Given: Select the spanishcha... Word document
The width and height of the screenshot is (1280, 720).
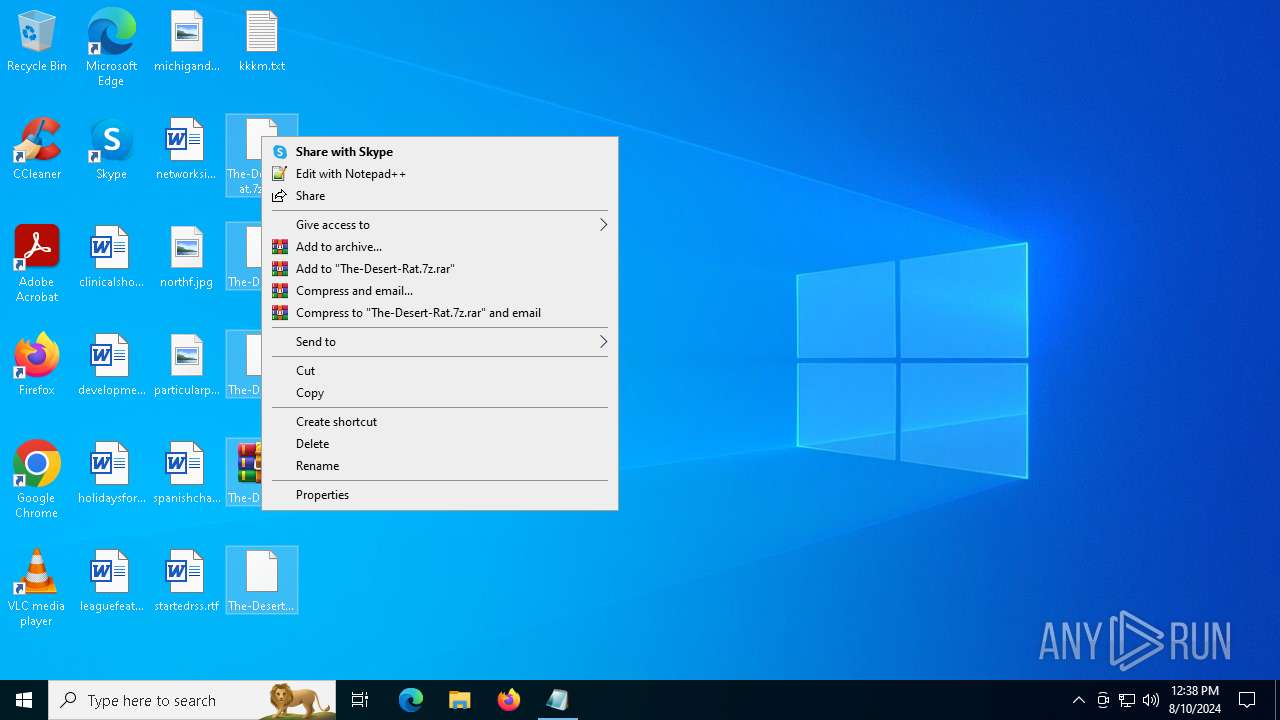Looking at the screenshot, I should pyautogui.click(x=187, y=474).
